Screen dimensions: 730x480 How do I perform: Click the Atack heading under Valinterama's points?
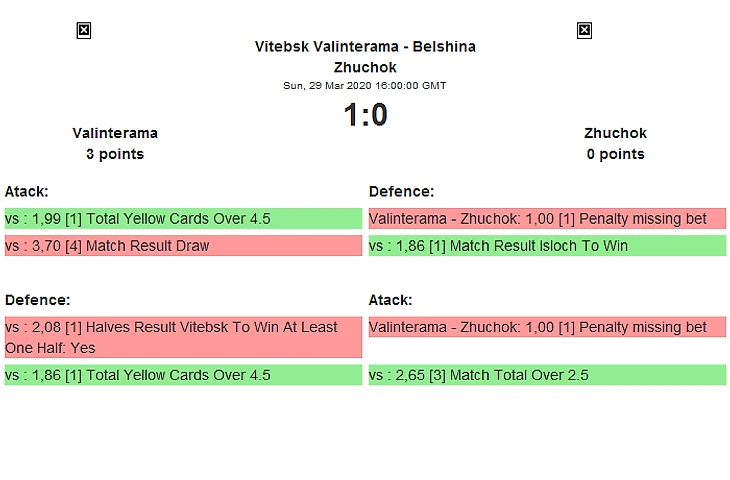tap(27, 191)
